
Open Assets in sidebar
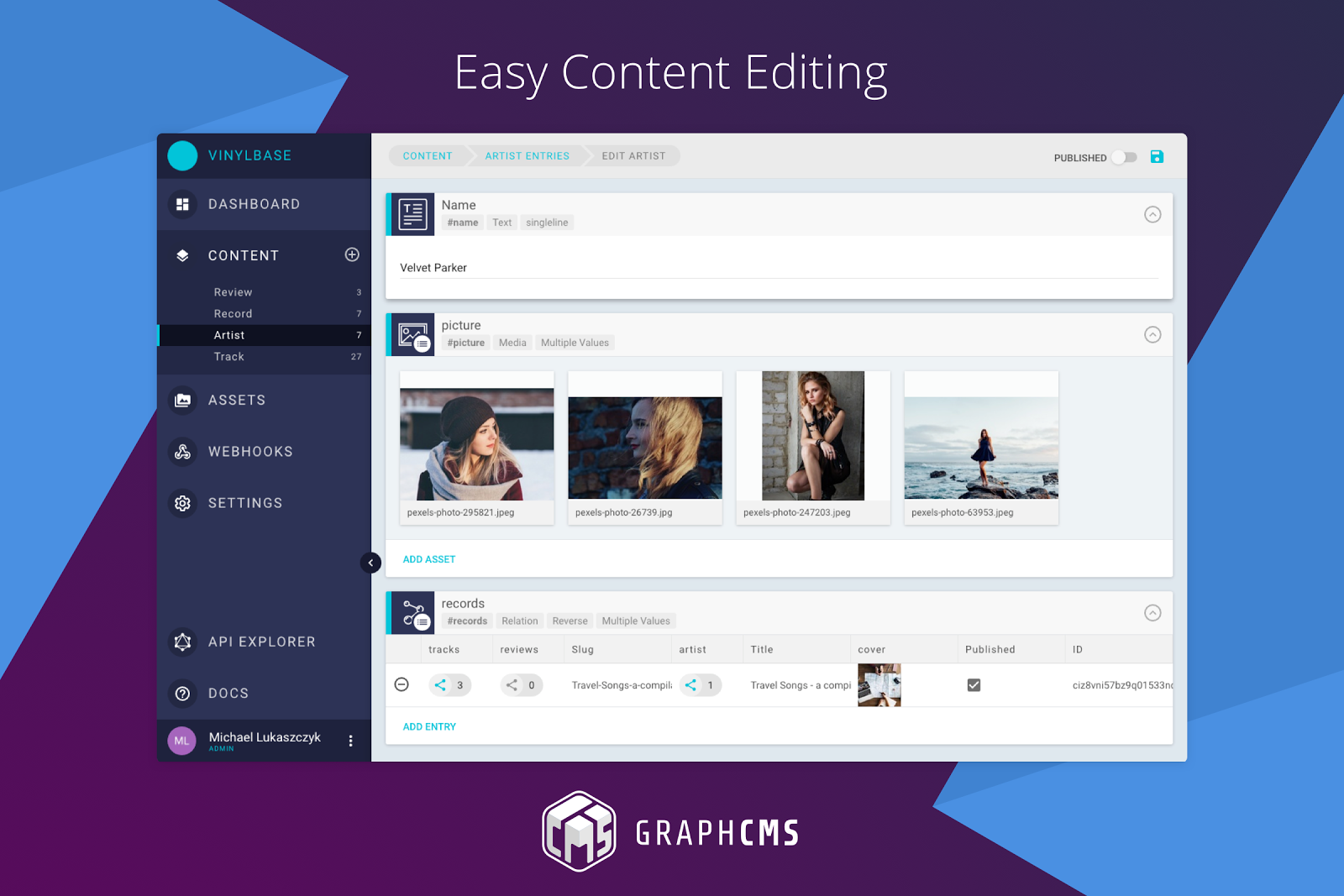[264, 401]
